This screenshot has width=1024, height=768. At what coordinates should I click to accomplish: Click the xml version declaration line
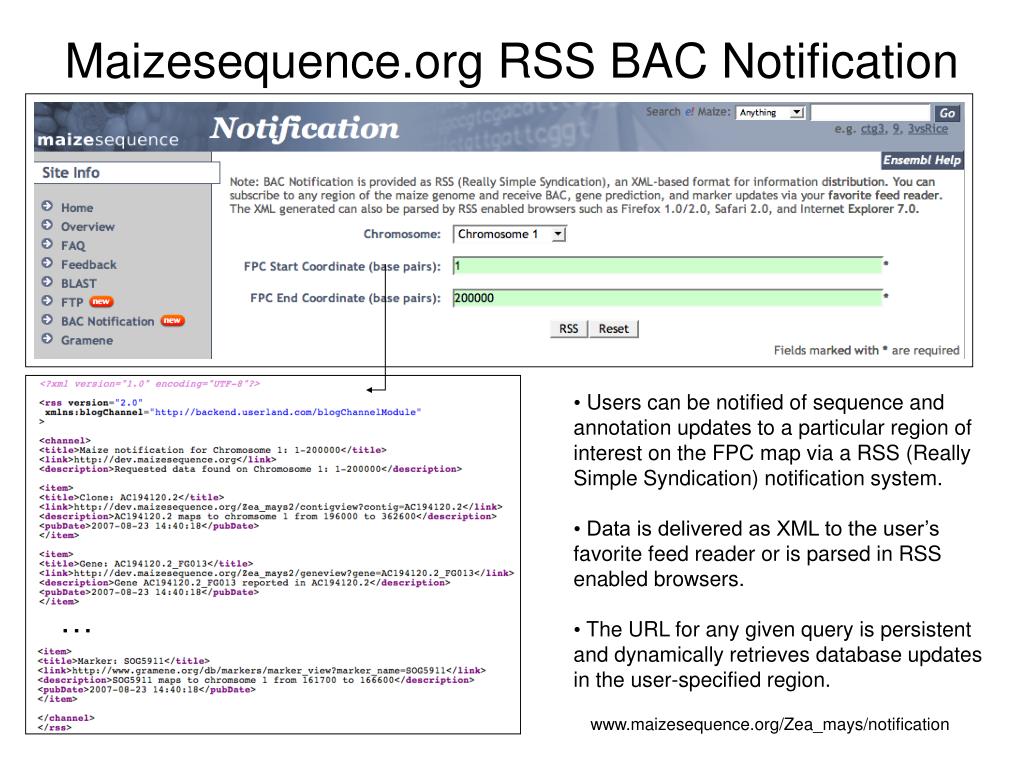pyautogui.click(x=150, y=383)
